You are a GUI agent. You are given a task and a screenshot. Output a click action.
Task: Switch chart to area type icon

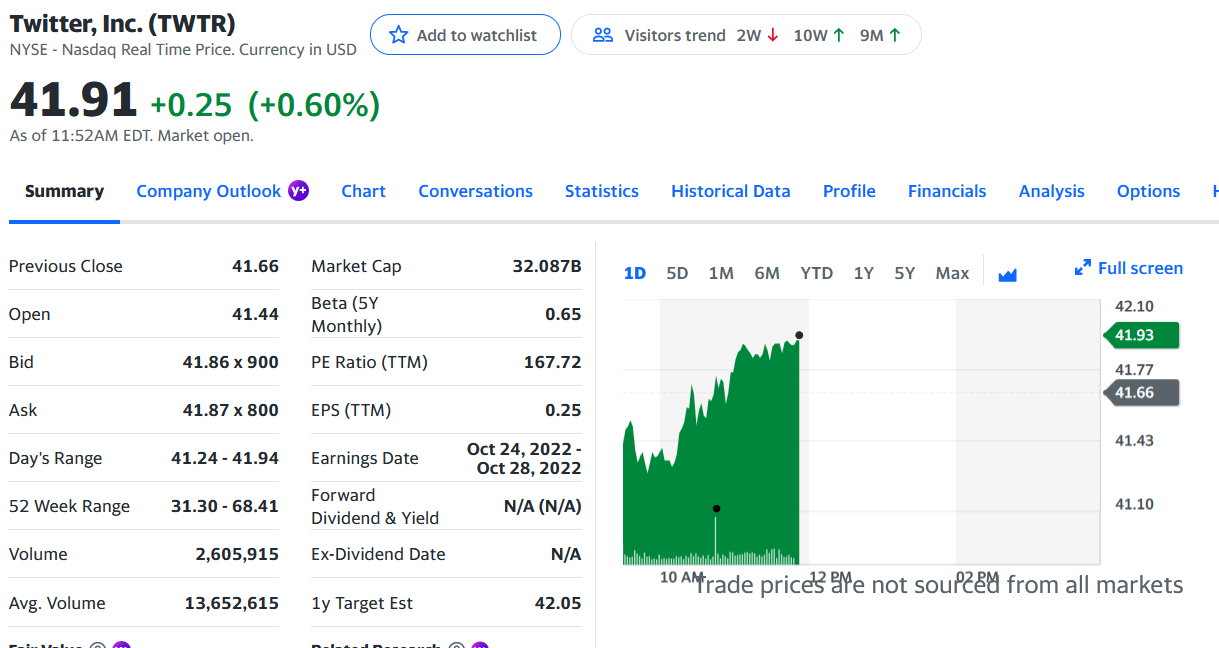coord(1007,273)
